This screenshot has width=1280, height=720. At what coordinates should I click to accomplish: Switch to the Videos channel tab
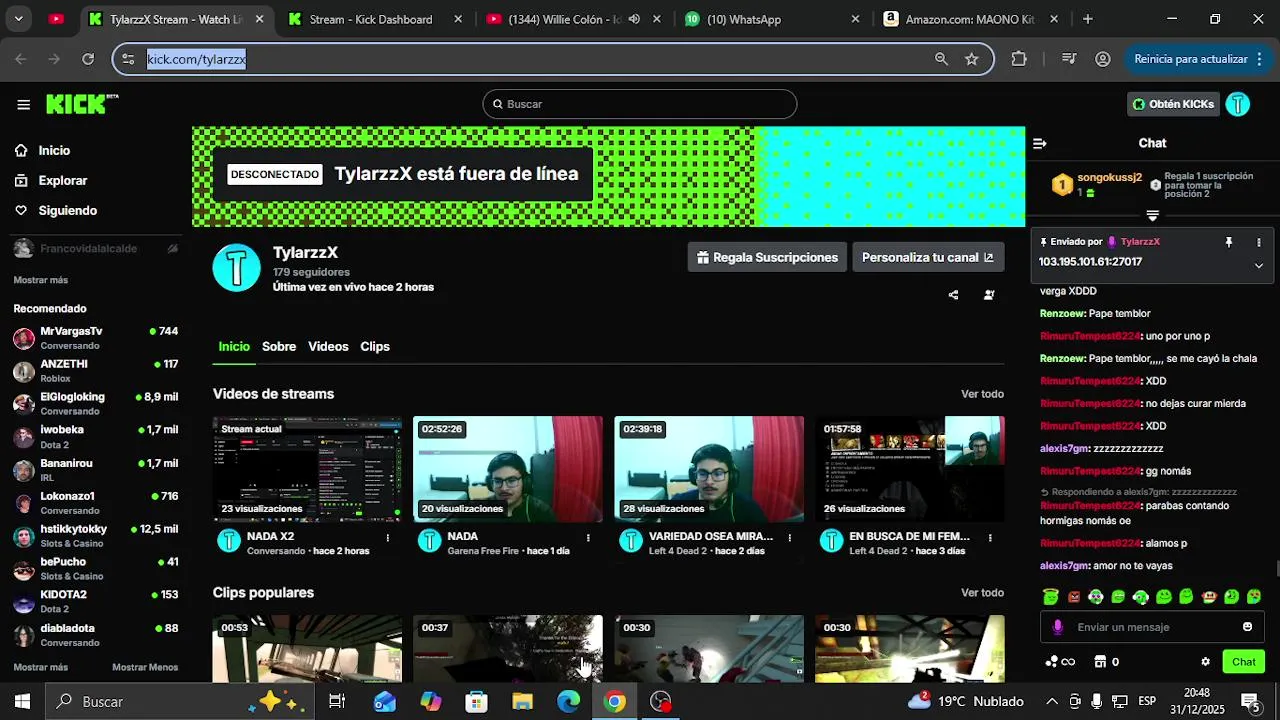pyautogui.click(x=328, y=346)
